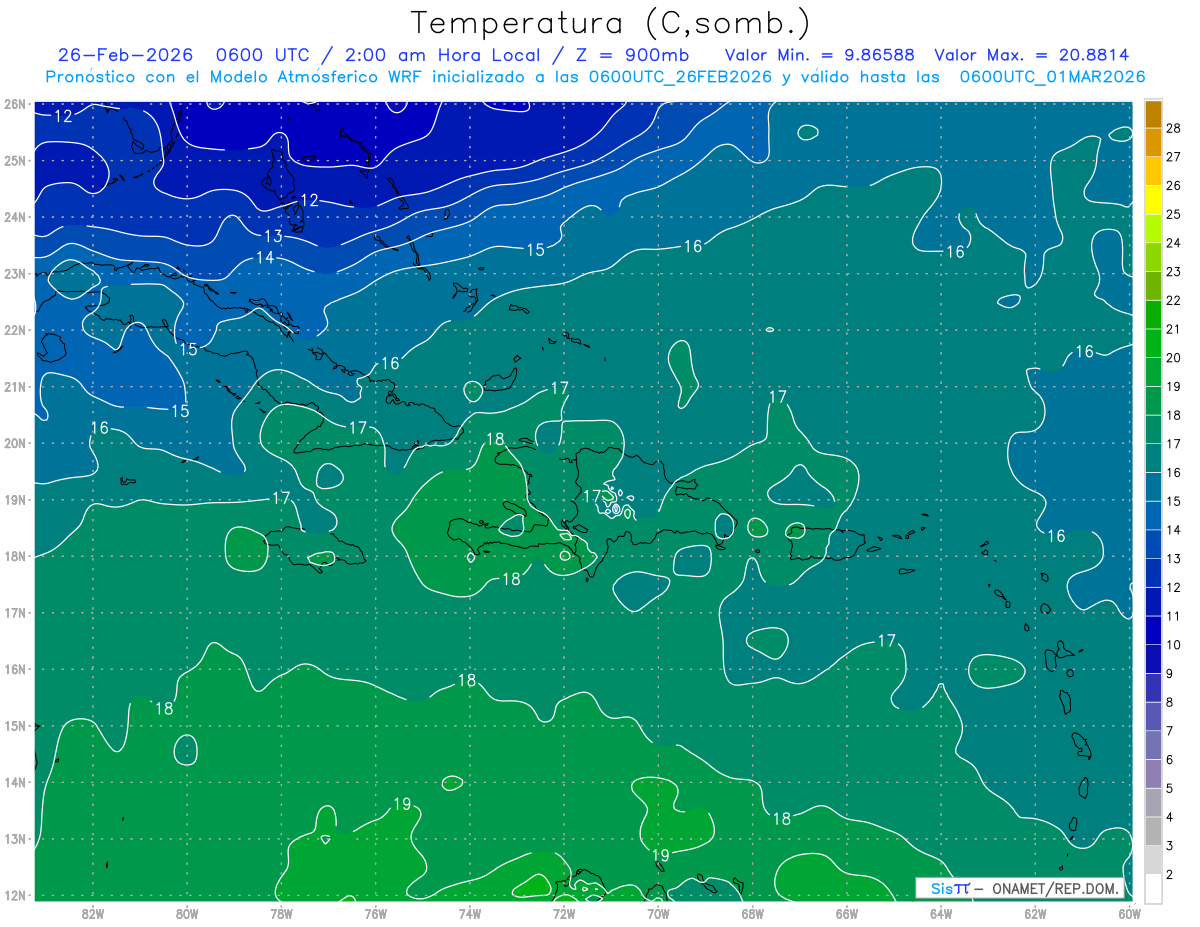Click the '15N' latitude label
Viewport: 1200px width, 927px height.
(x=15, y=725)
